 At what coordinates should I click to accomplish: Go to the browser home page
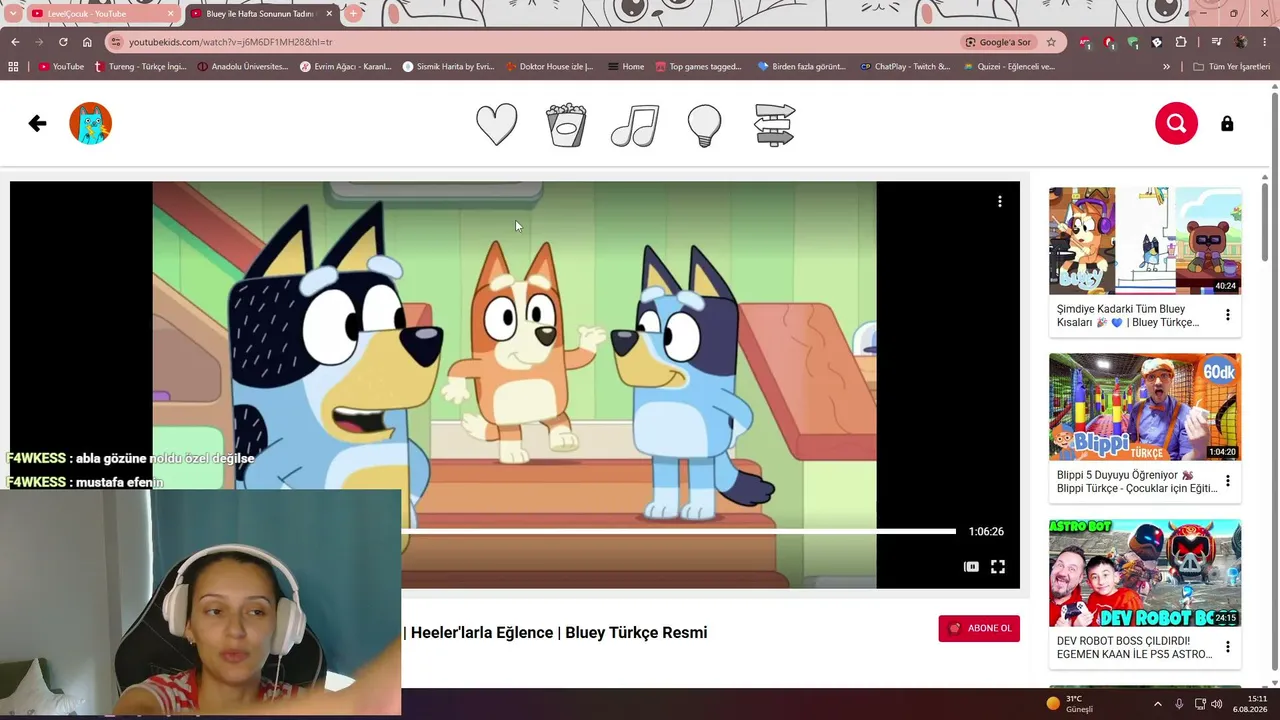coord(87,42)
